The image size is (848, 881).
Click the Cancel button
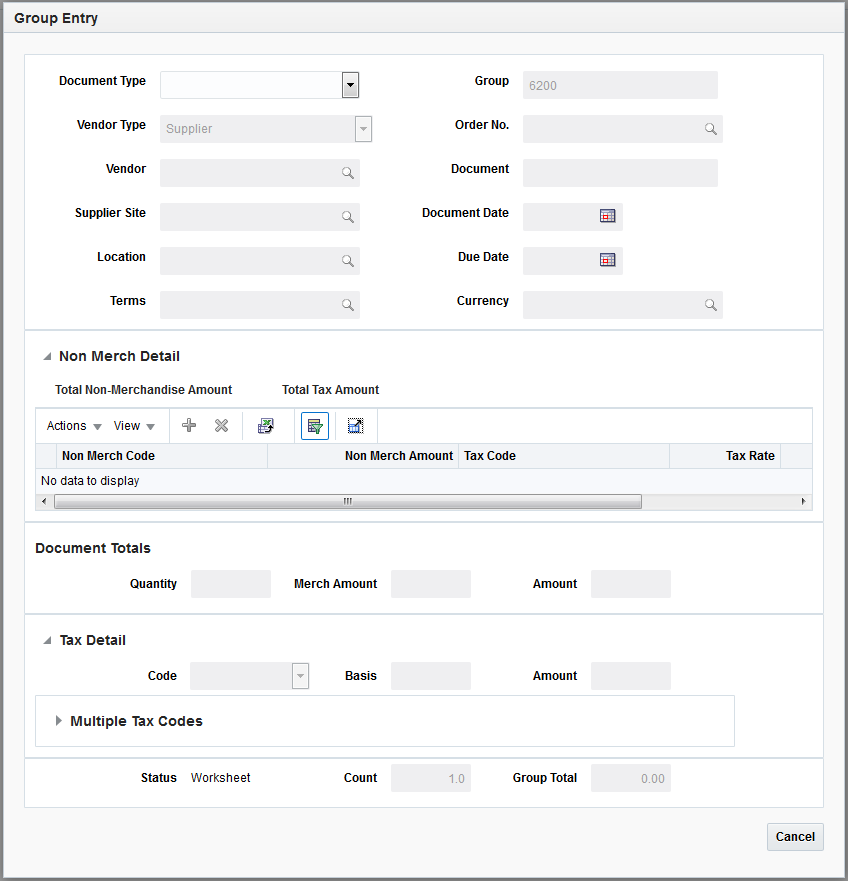[794, 837]
